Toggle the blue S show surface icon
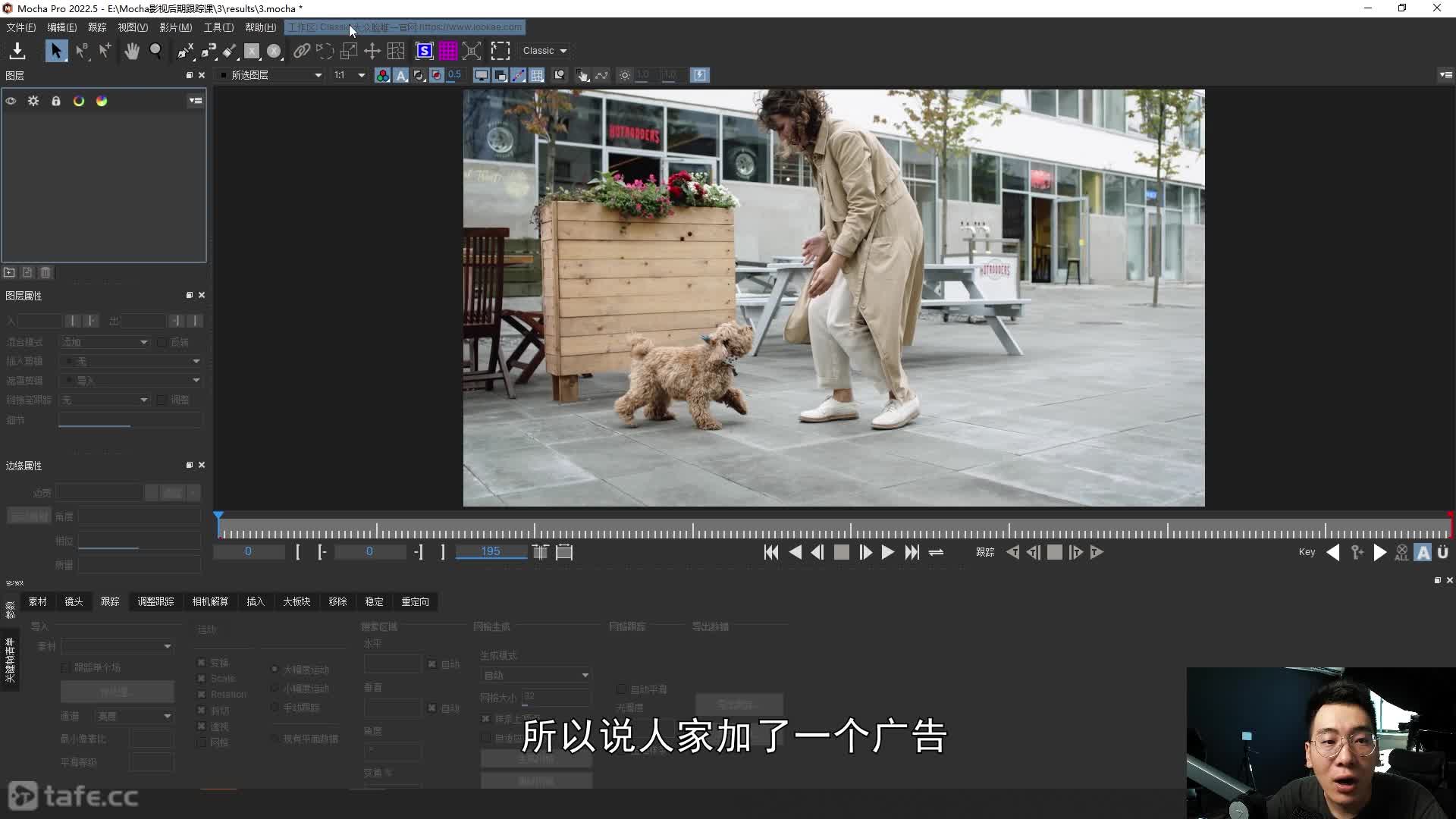 click(425, 51)
